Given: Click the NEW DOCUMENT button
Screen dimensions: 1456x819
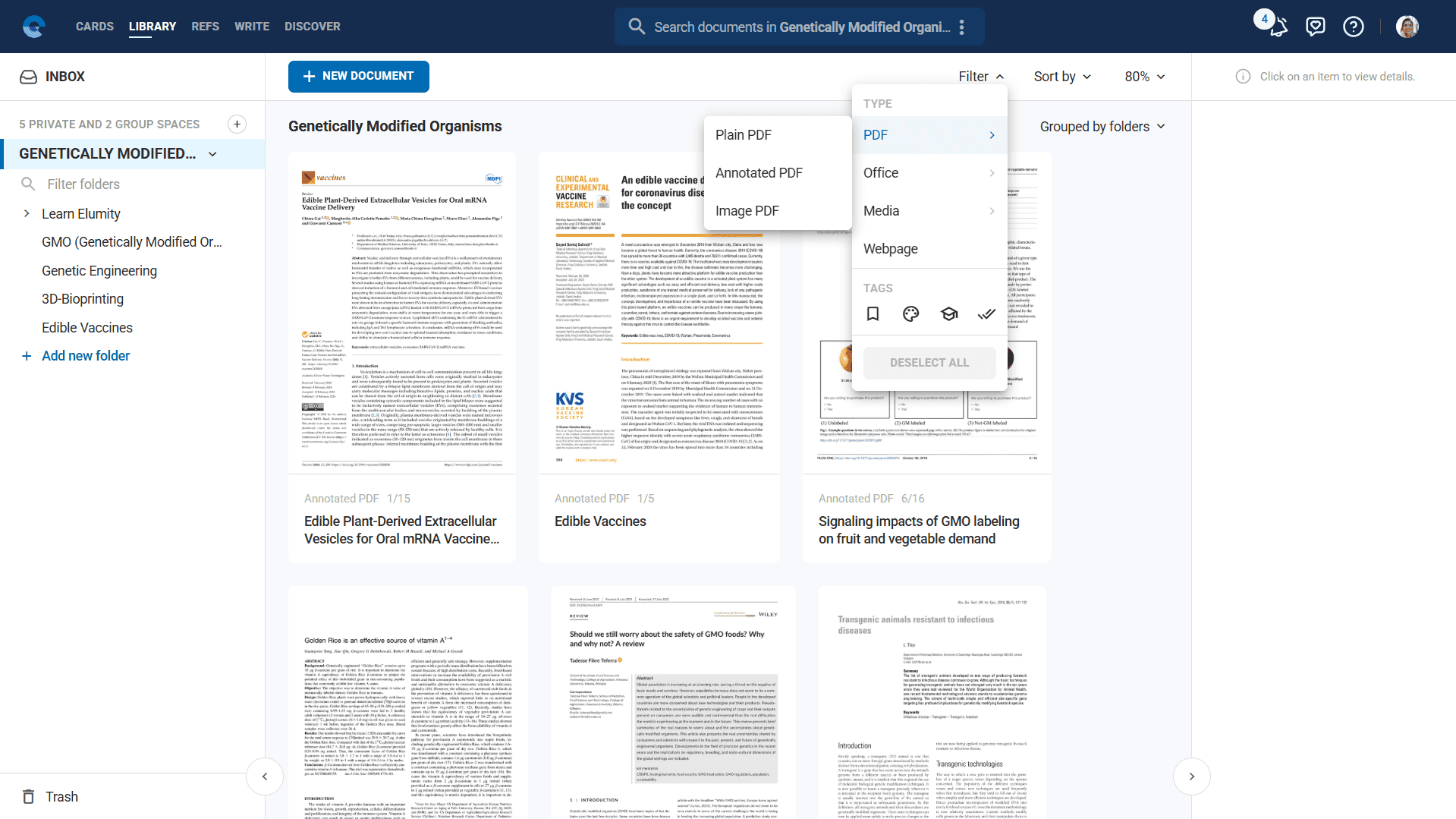Looking at the screenshot, I should [358, 77].
